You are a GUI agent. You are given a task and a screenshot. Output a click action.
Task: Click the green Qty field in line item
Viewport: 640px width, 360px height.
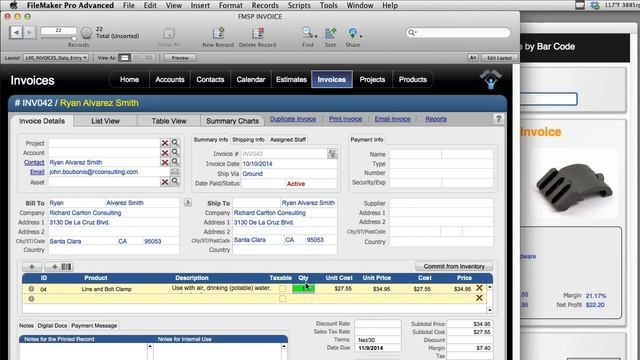pos(303,288)
